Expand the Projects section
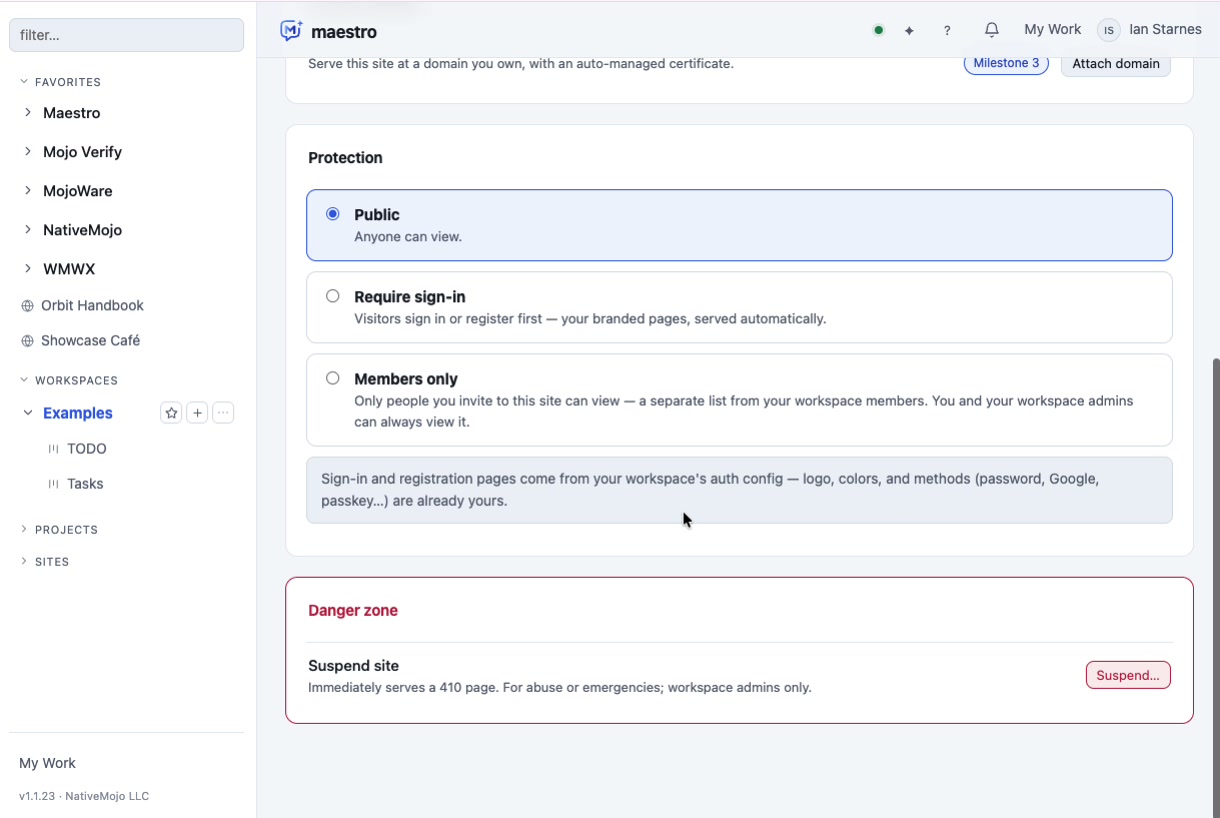The height and width of the screenshot is (818, 1220). 24,529
